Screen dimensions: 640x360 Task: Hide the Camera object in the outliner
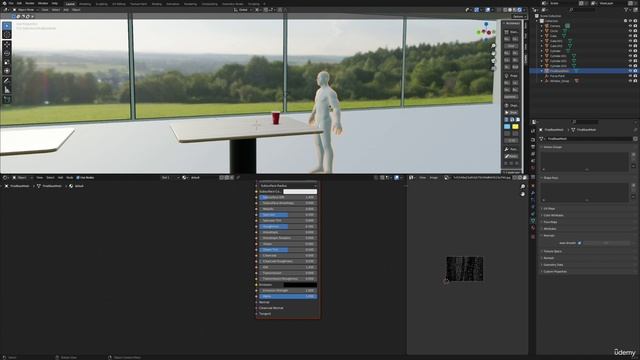pos(630,26)
